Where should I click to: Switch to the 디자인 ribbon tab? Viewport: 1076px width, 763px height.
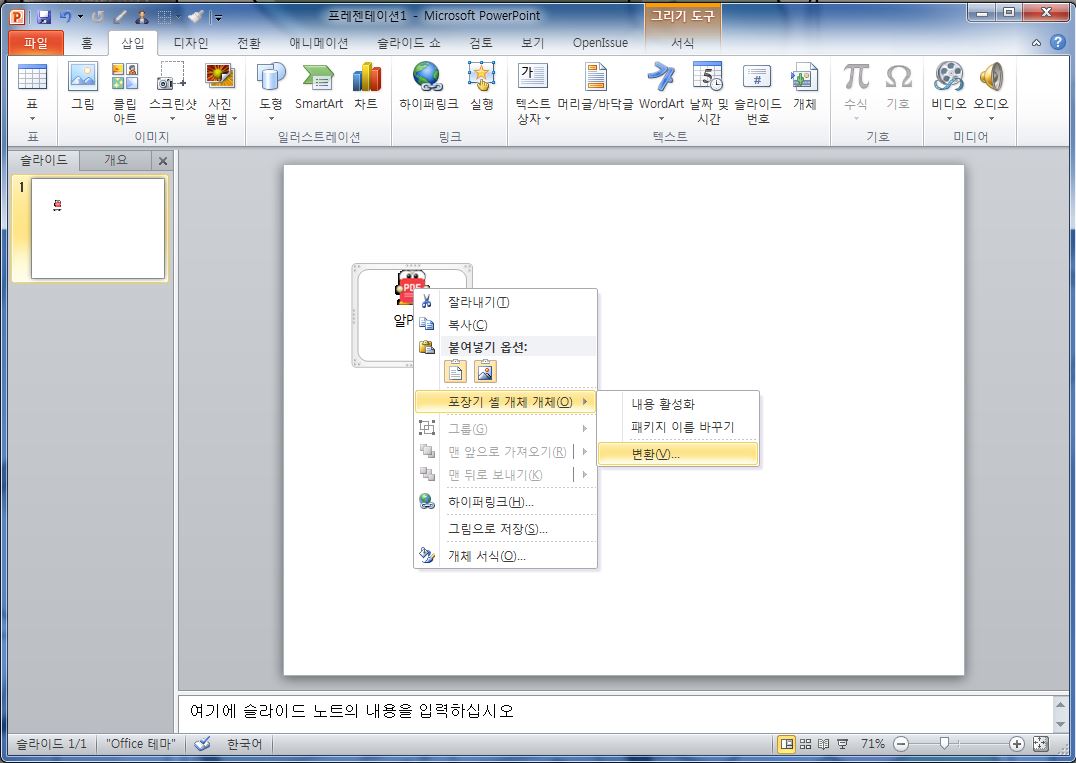click(x=191, y=43)
